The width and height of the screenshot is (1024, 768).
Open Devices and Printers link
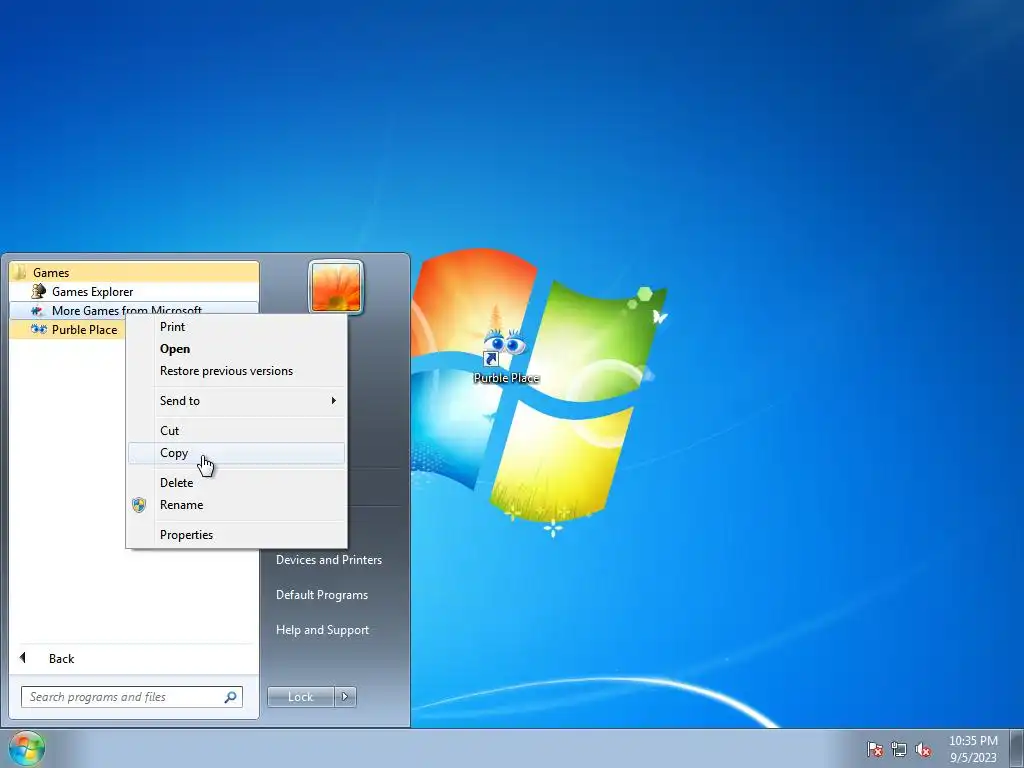pyautogui.click(x=328, y=560)
